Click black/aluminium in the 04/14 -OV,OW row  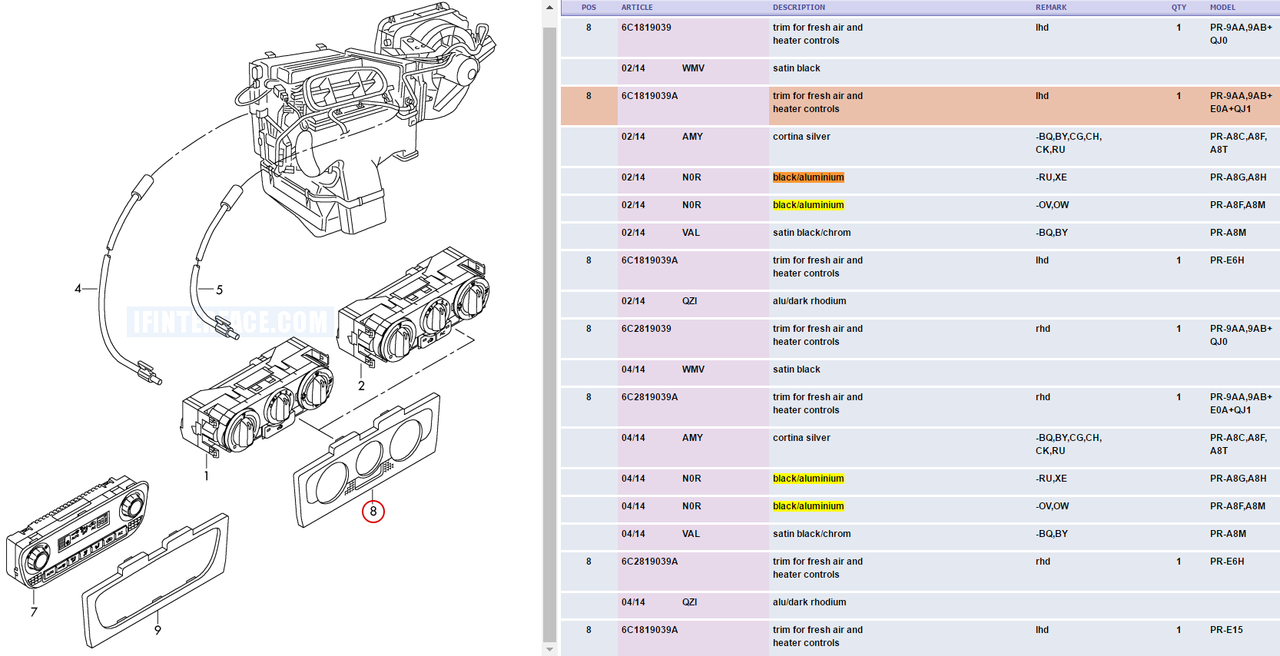pos(808,506)
